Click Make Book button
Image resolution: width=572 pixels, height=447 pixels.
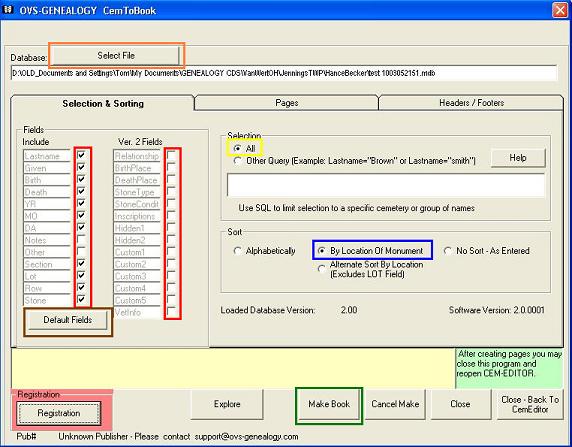329,404
